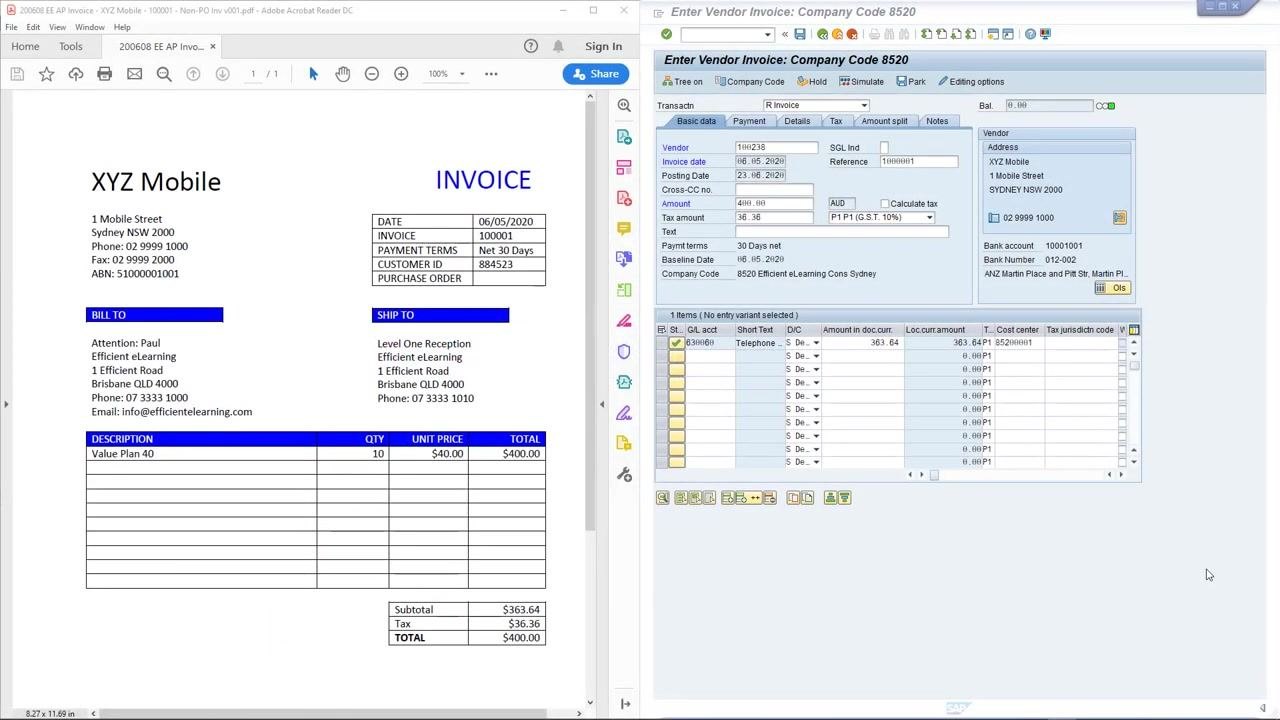1280x720 pixels.
Task: Tick the Calculate tax checkbox
Action: pos(885,204)
